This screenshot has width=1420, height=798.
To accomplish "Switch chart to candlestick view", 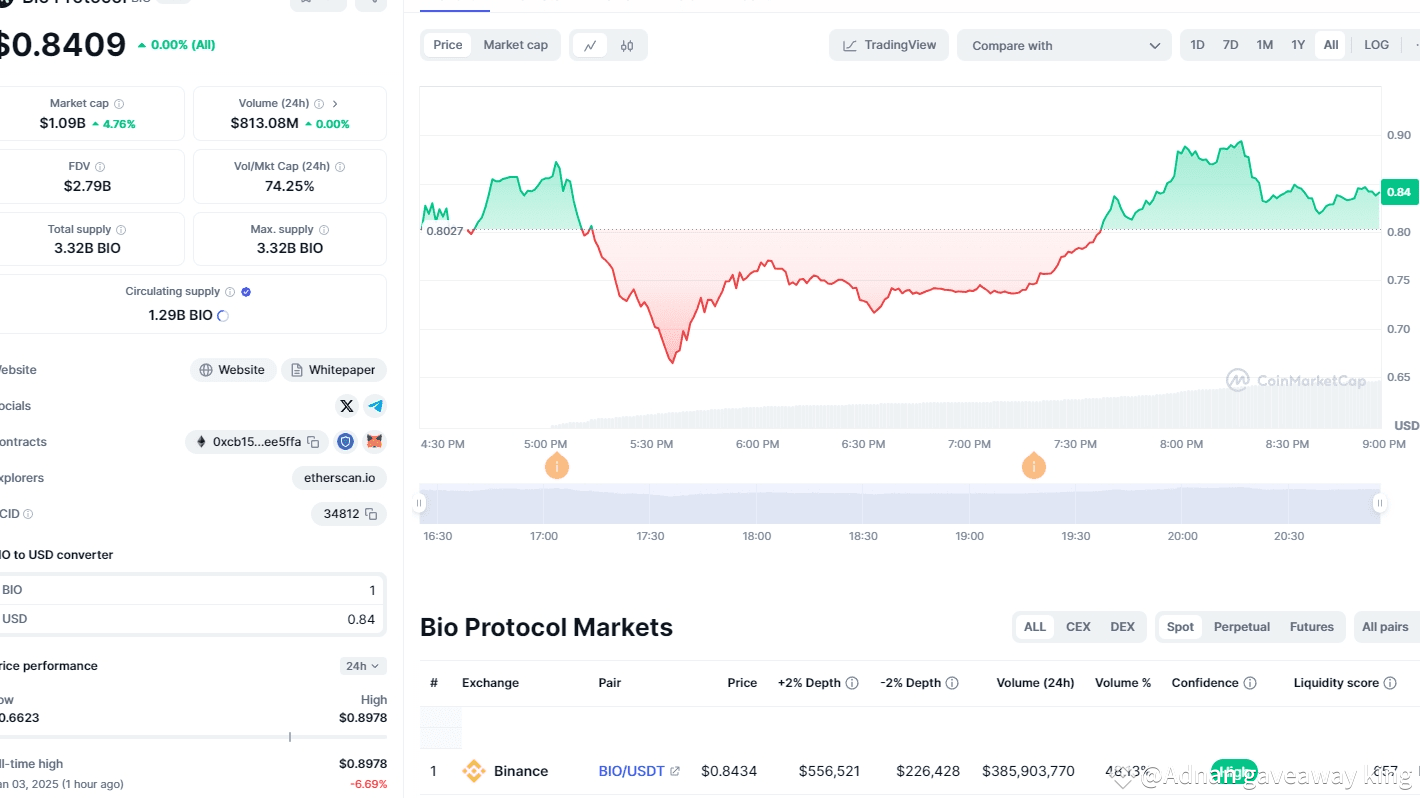I will pos(625,44).
